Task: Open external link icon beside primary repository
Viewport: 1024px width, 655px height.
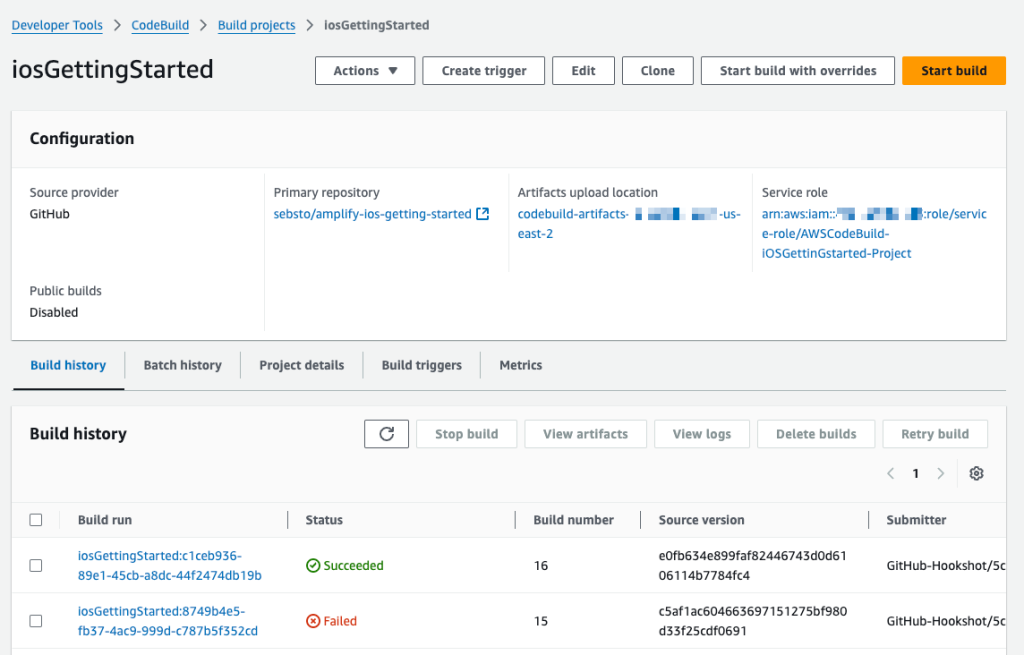Action: click(483, 214)
